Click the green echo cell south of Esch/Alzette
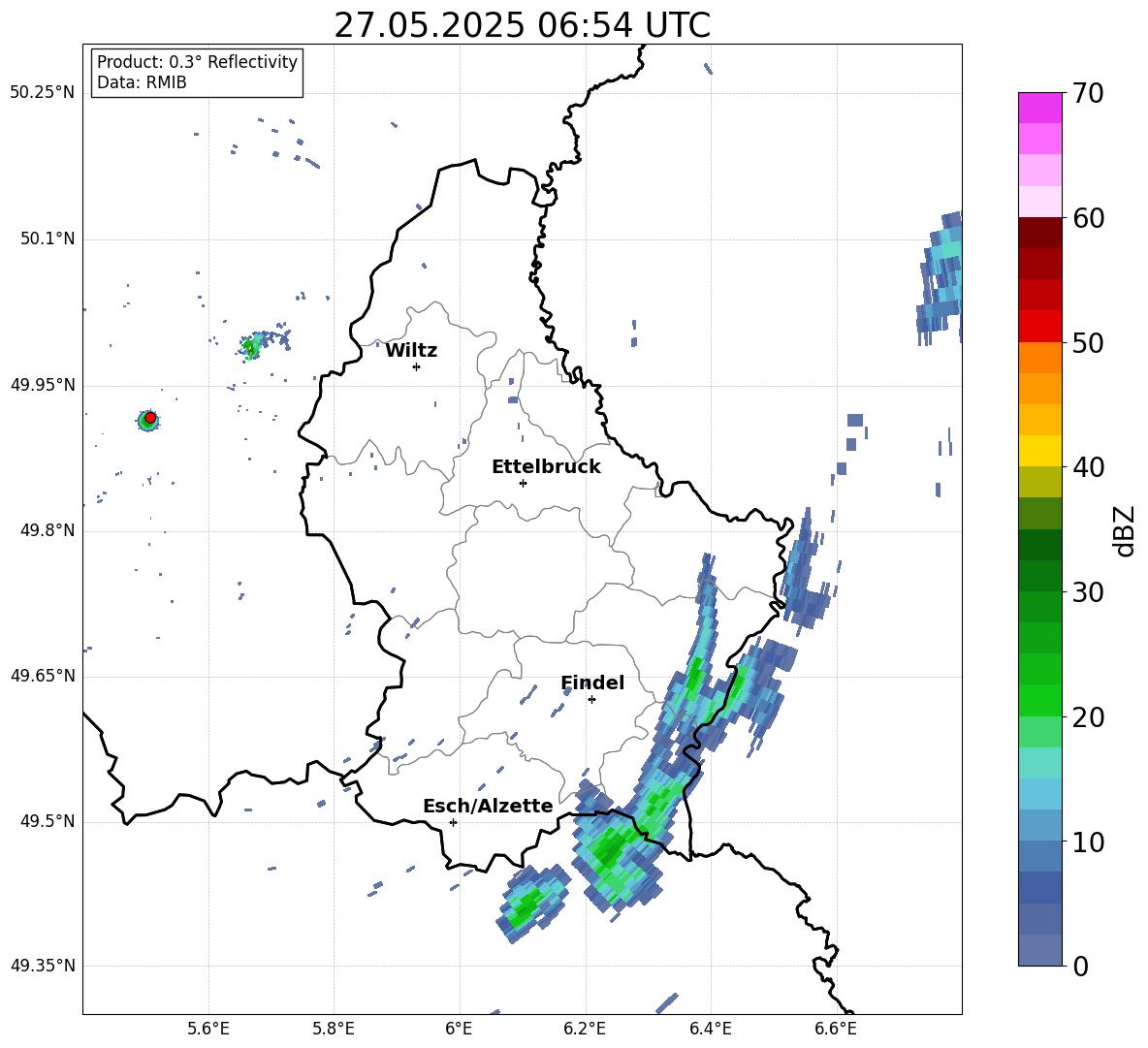 (533, 903)
